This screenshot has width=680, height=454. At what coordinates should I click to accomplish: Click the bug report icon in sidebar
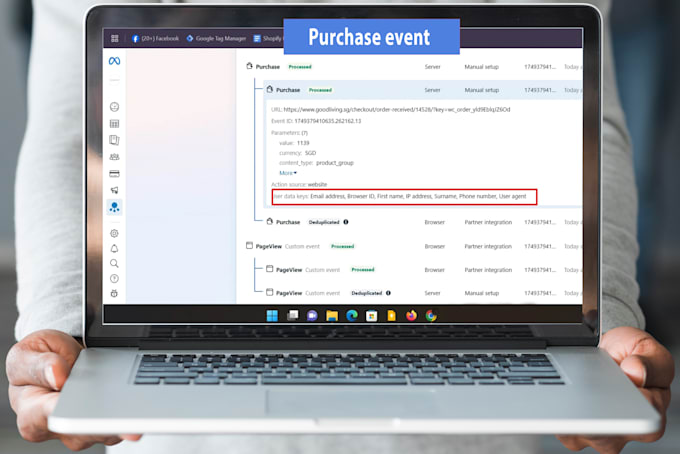[114, 294]
